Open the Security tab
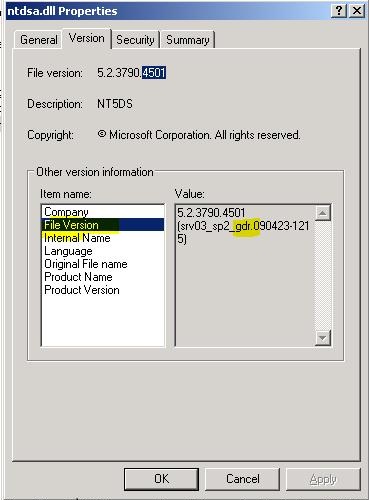 click(x=135, y=40)
